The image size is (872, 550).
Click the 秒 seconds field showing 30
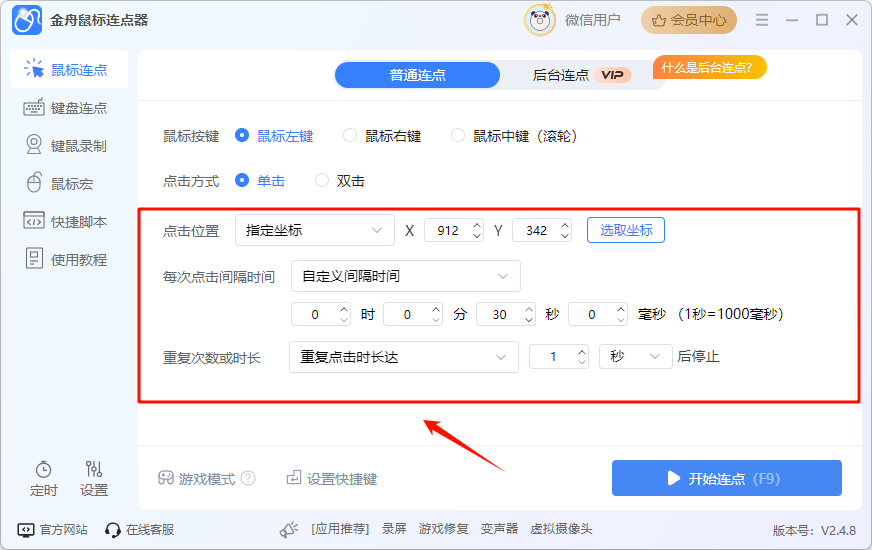(499, 314)
